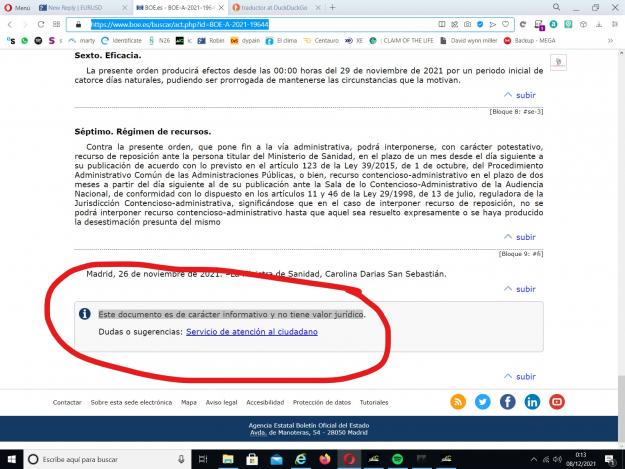
Task: Open the WhatsApp bookmark icon
Action: (25, 41)
